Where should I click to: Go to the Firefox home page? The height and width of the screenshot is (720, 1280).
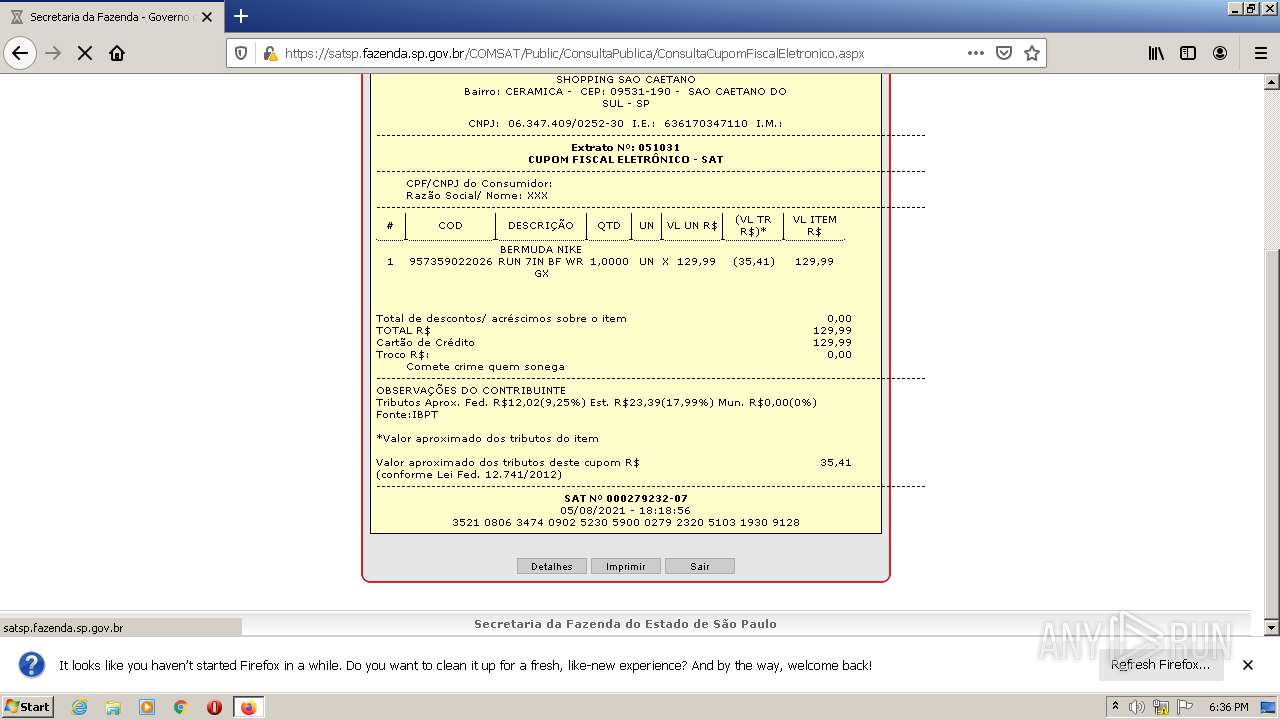(117, 53)
